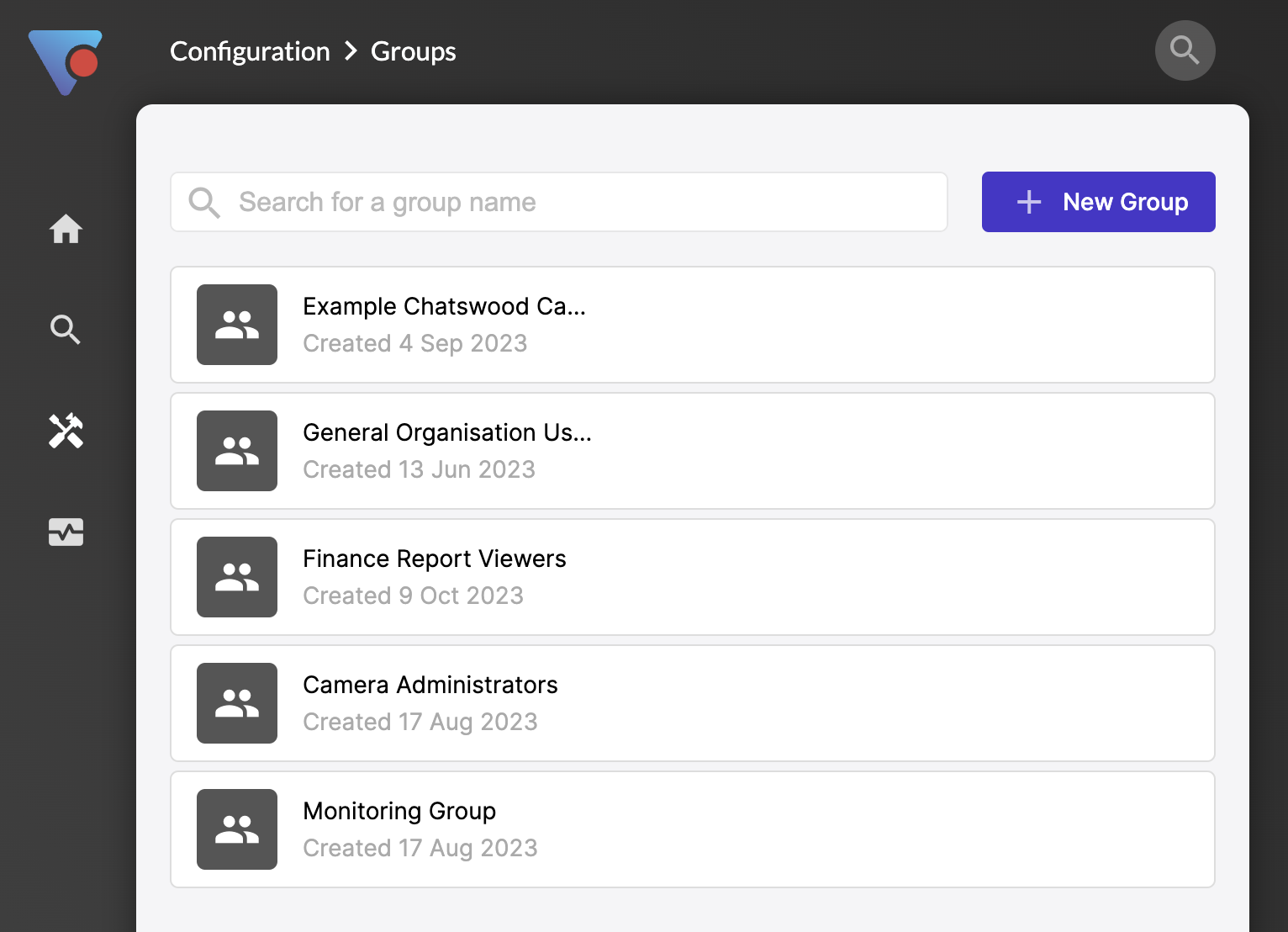The image size is (1288, 932).
Task: Open the health monitoring icon in sidebar
Action: 66,532
